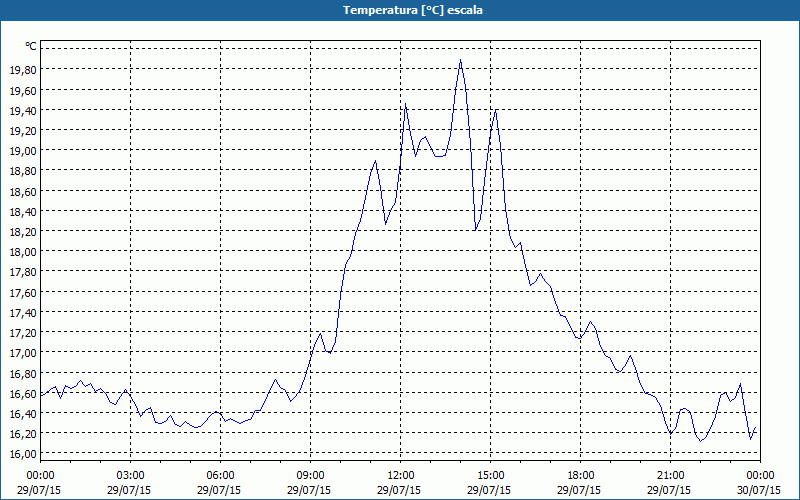Click the 18:00 29/07/15 time label
This screenshot has width=800, height=500.
click(580, 483)
